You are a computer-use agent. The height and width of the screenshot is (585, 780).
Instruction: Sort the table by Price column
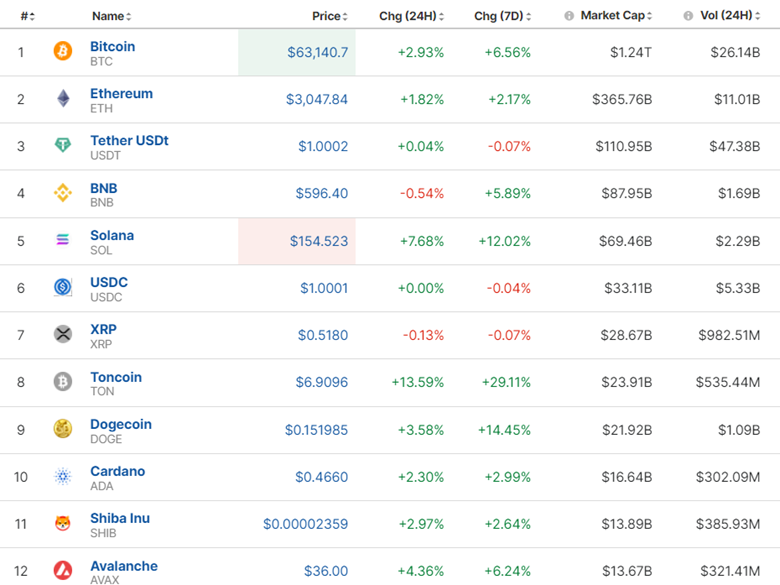pyautogui.click(x=330, y=16)
